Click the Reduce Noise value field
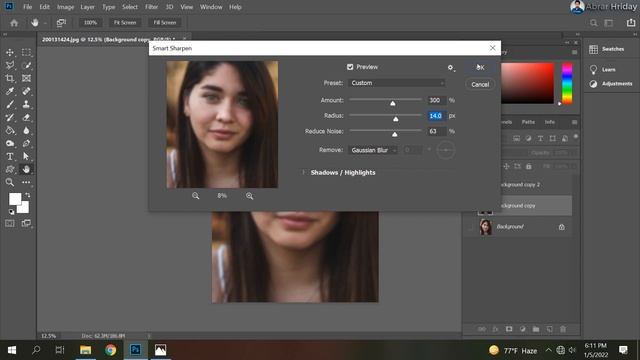Screen dimensions: 640x360 [x=436, y=131]
